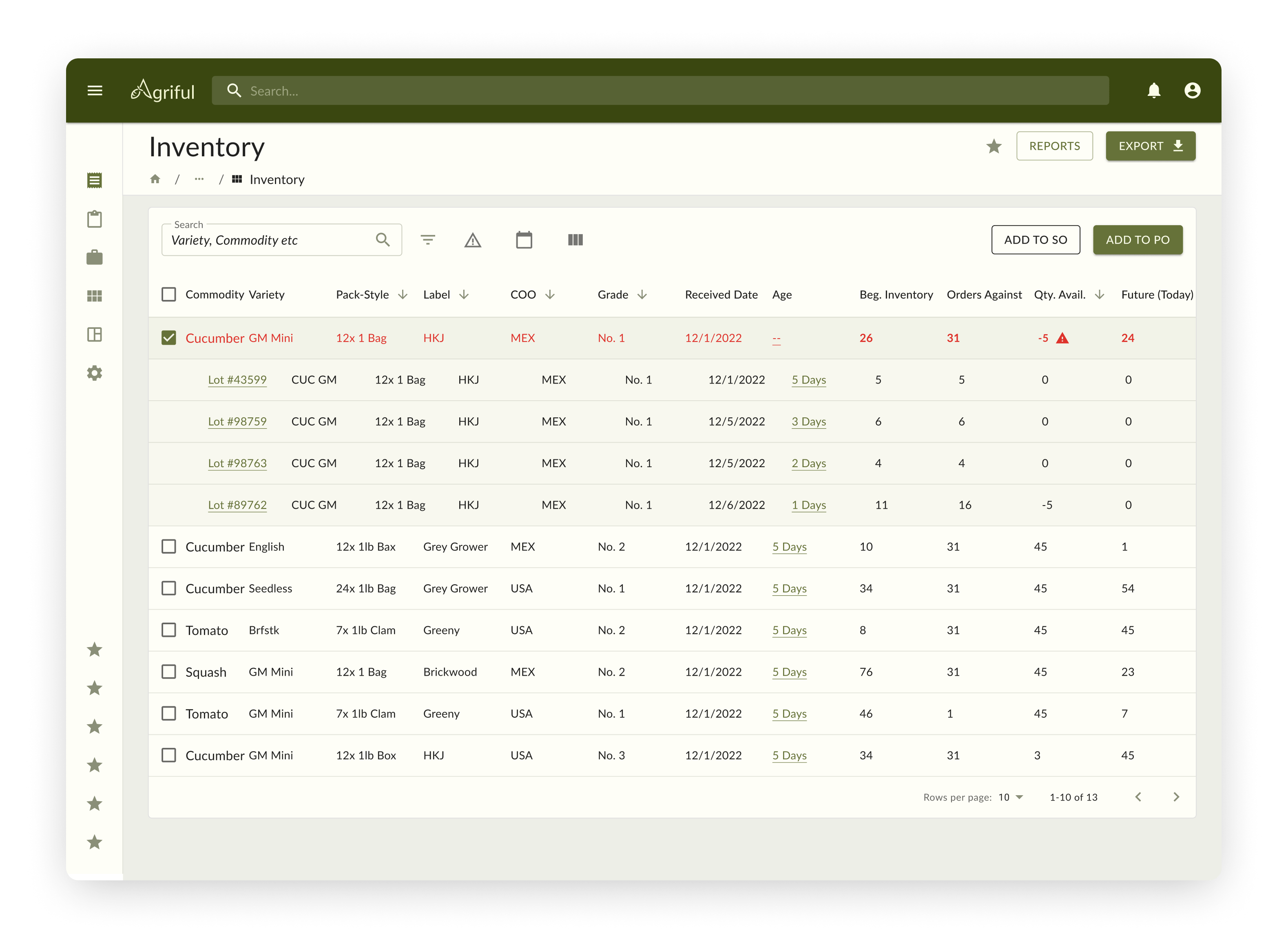Click the Inventory breadcrumb link

pyautogui.click(x=277, y=180)
